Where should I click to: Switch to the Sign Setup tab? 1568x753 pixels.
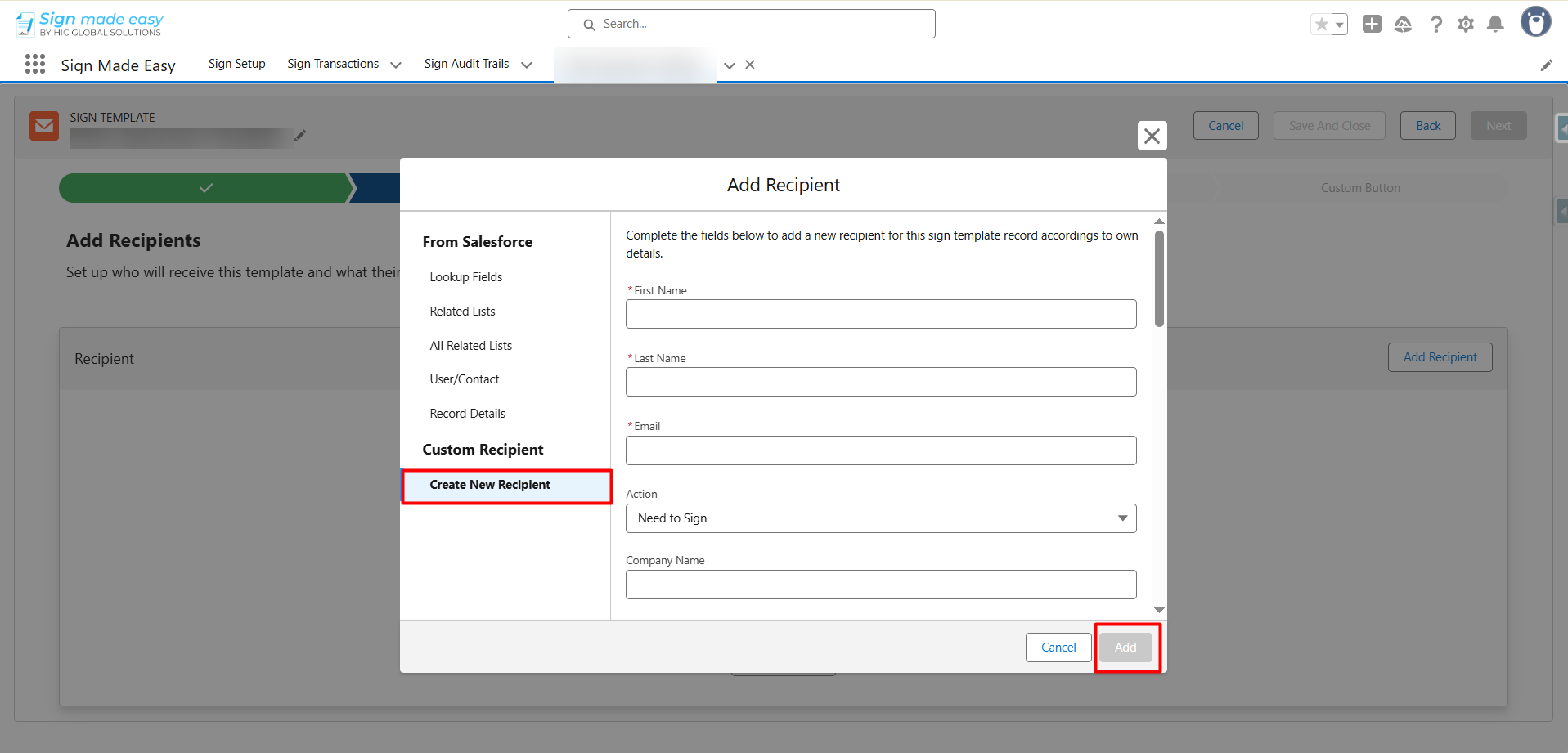(236, 64)
